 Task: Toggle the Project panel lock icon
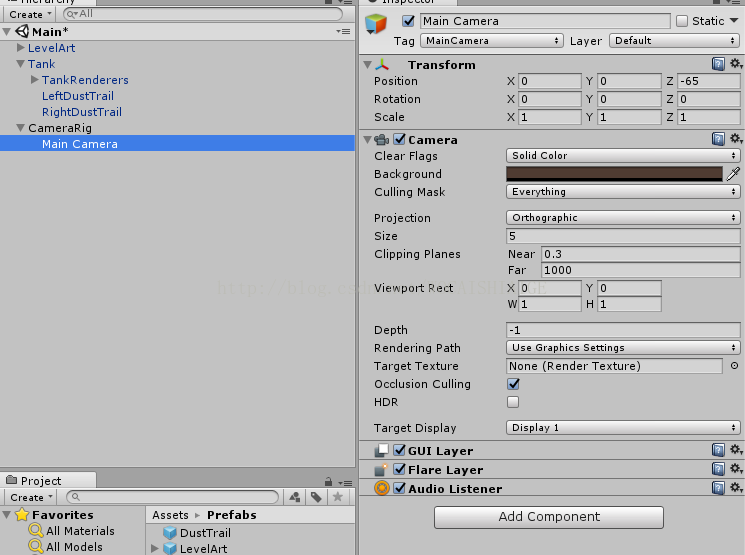[328, 481]
